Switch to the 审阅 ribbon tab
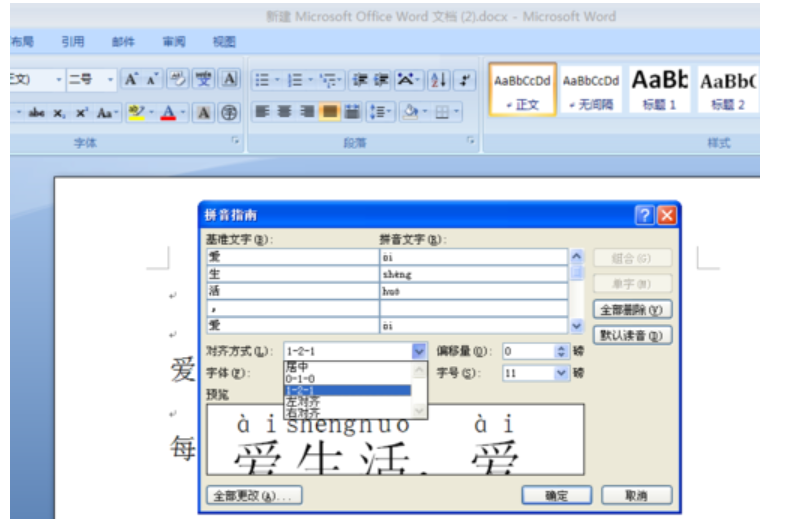Screen dimensions: 803x519 pyautogui.click(x=174, y=42)
